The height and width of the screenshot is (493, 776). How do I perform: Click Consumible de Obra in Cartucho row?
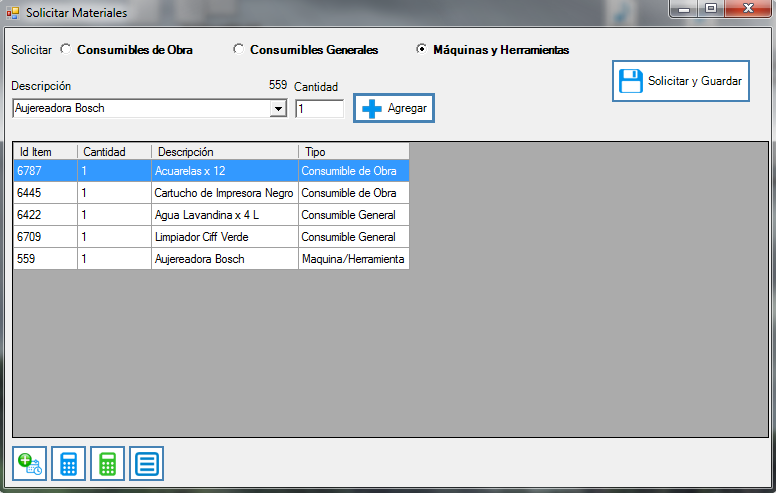click(x=354, y=193)
